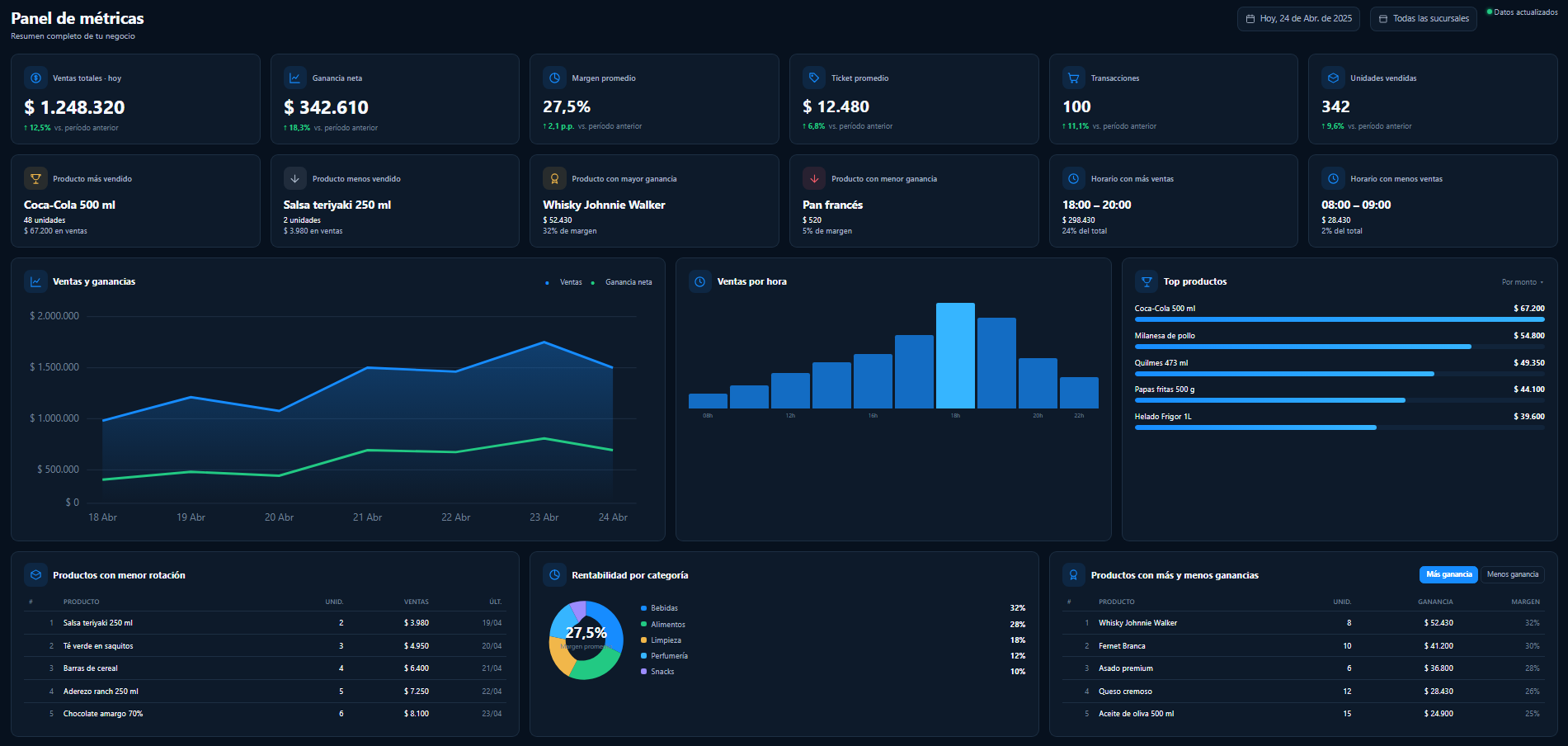Click the Rentabilidad donut chart
This screenshot has width=1568, height=746.
(586, 640)
